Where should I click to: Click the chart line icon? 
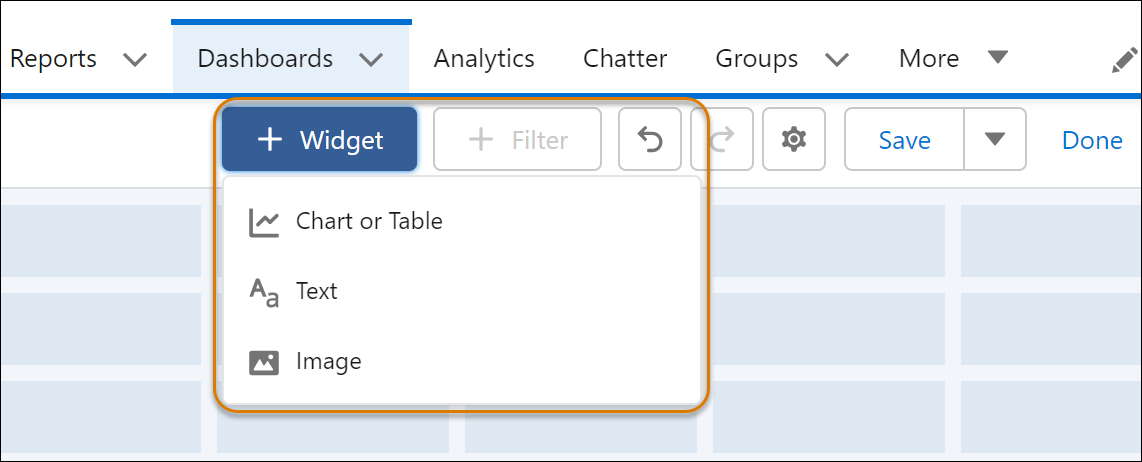pyautogui.click(x=264, y=222)
